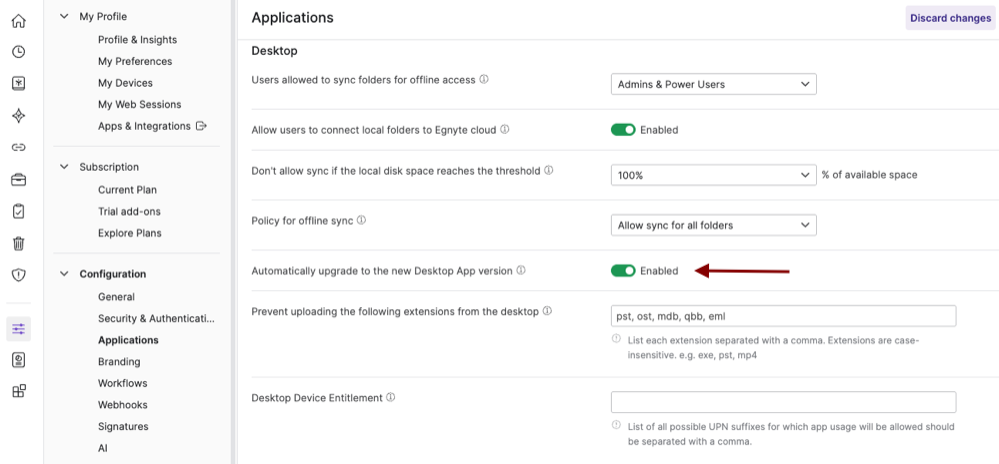Open My Web Sessions
999x464 pixels.
[140, 105]
